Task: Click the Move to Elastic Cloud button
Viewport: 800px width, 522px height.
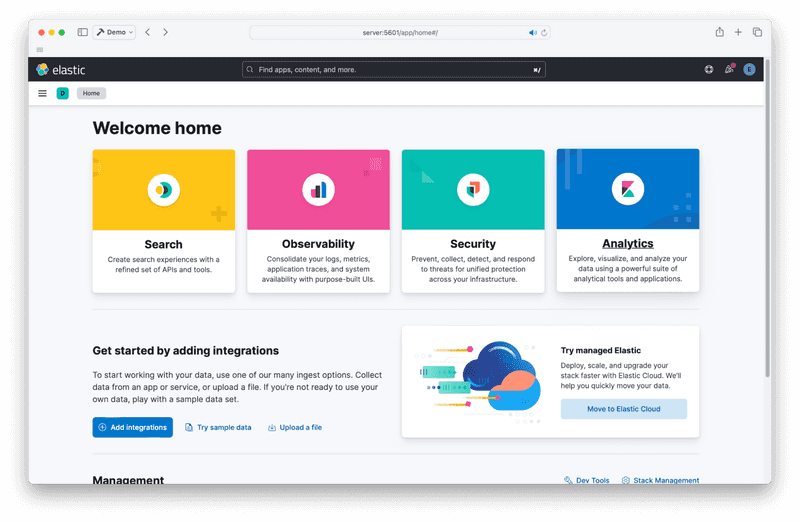Action: click(623, 409)
